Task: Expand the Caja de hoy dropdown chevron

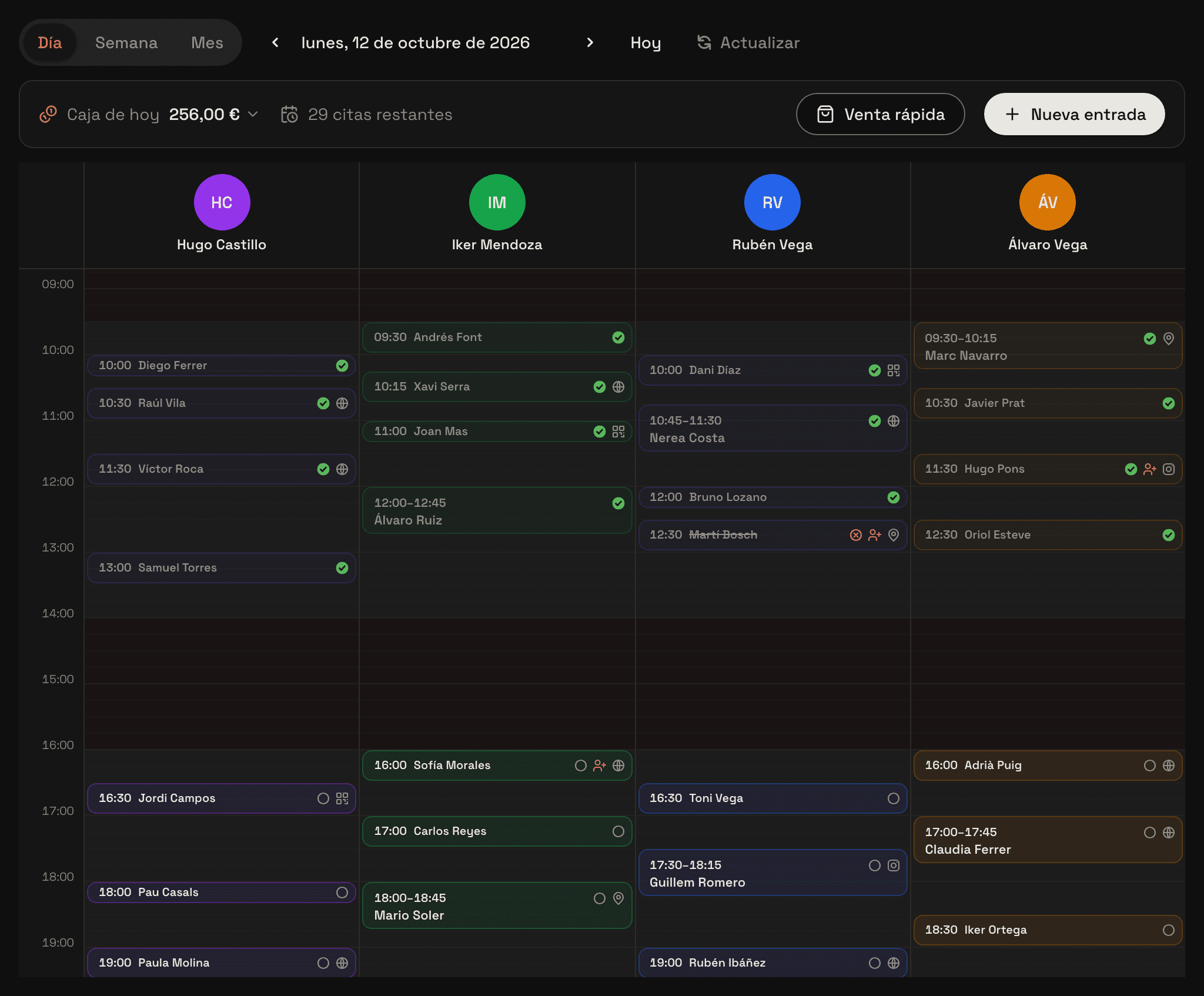Action: click(x=253, y=114)
